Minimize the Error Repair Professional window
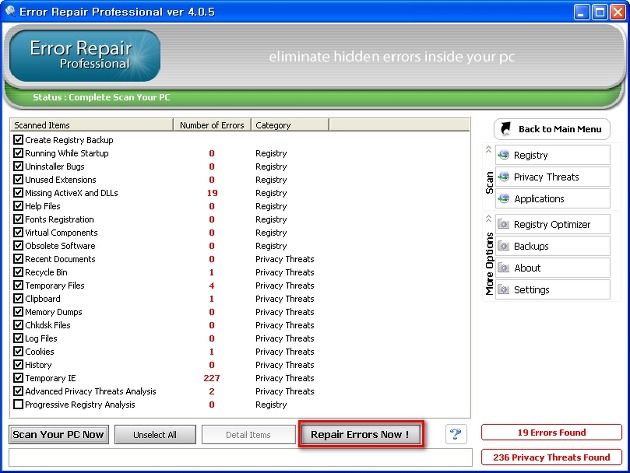This screenshot has width=630, height=473. [x=581, y=12]
